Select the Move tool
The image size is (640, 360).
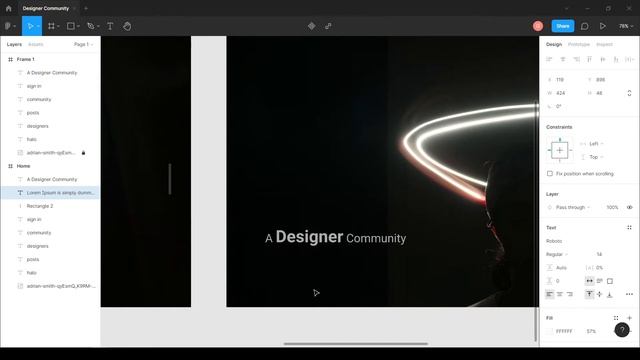[30, 26]
